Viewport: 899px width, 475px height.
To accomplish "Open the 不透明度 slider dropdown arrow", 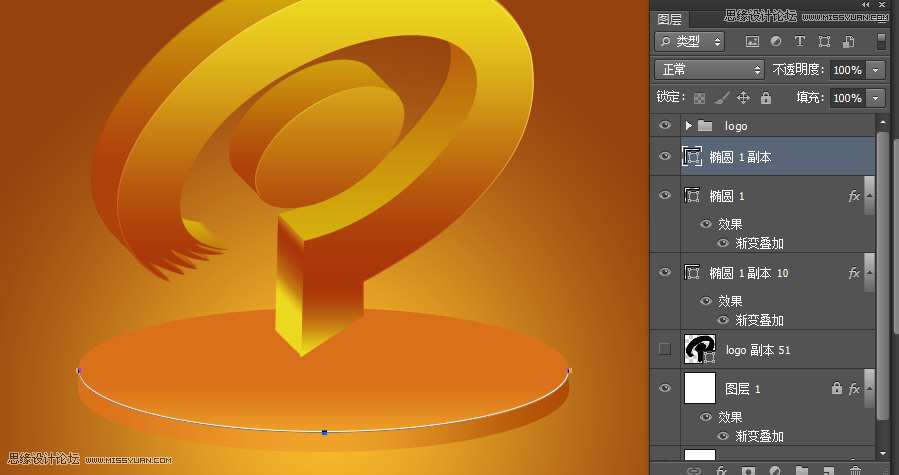I will click(875, 70).
